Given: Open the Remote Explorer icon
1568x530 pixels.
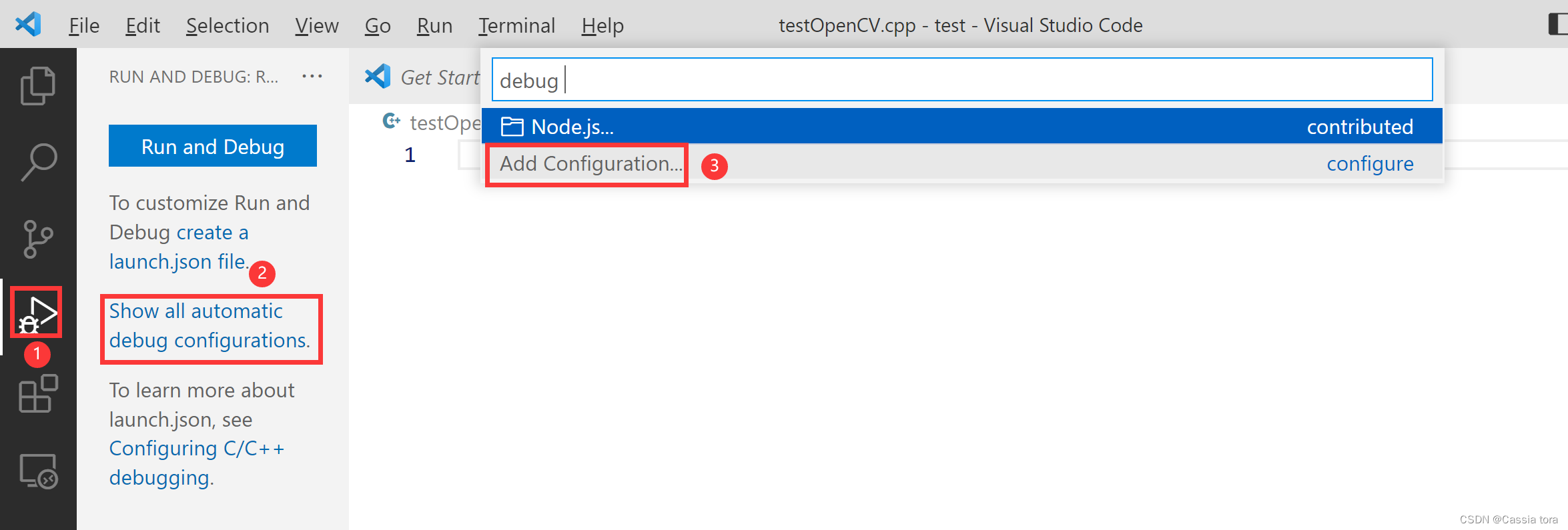Looking at the screenshot, I should [x=38, y=471].
